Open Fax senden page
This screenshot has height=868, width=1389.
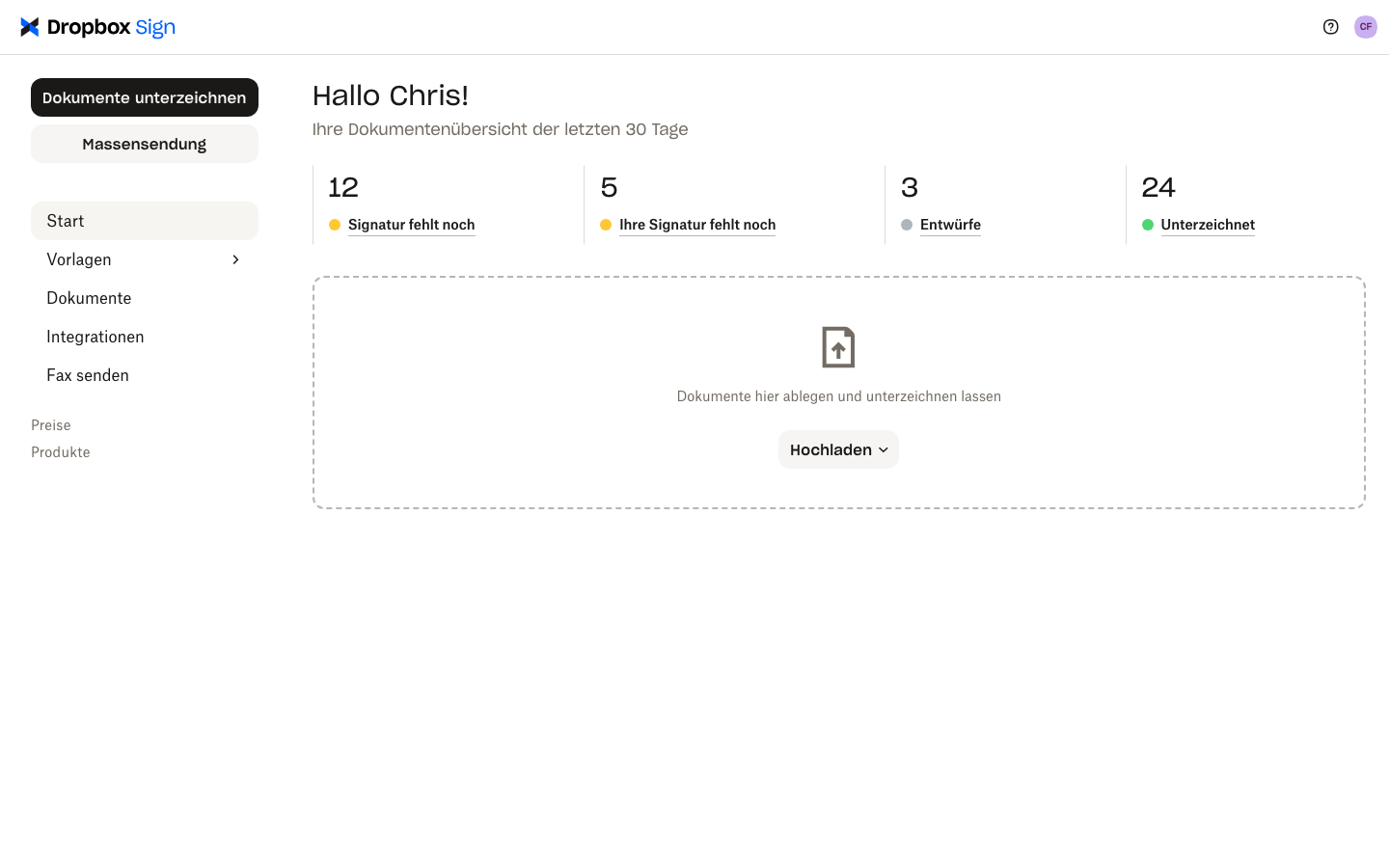[x=88, y=375]
